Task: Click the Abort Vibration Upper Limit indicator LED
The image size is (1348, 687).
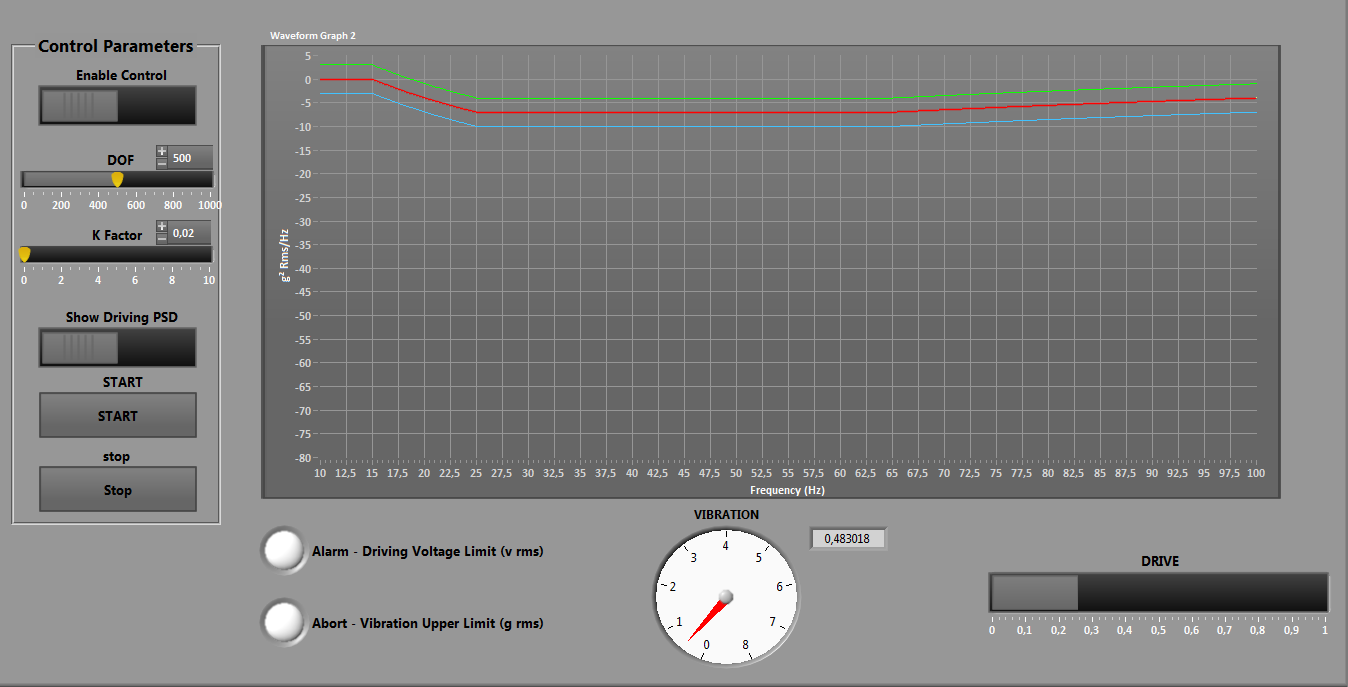Action: click(283, 622)
